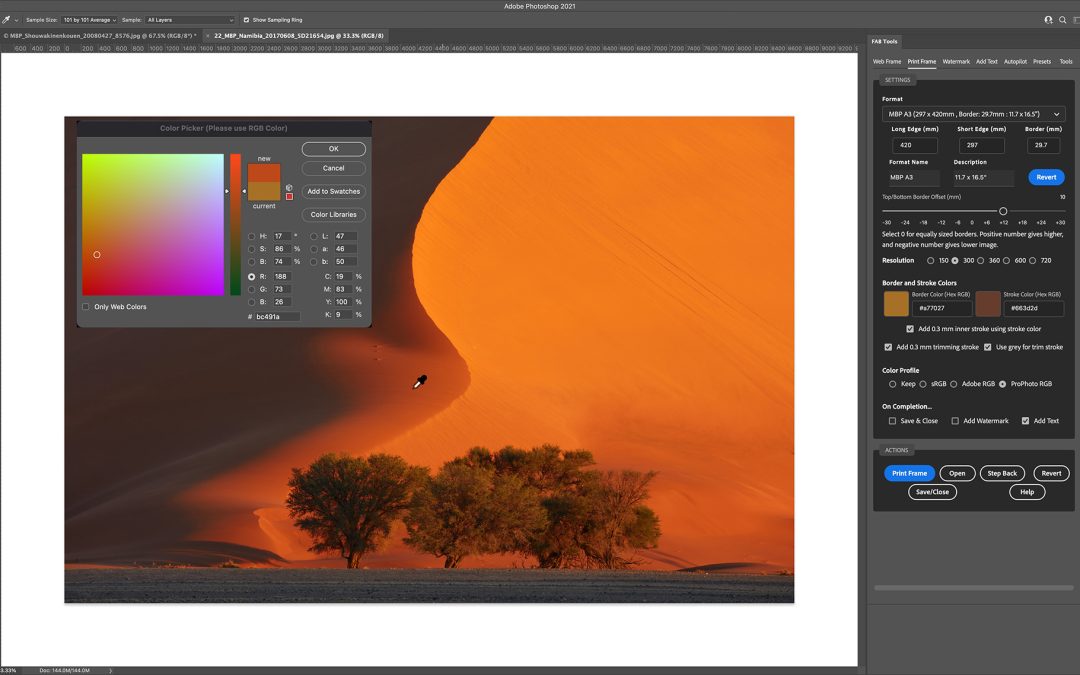Enable the Only Web Colors checkbox

click(86, 306)
